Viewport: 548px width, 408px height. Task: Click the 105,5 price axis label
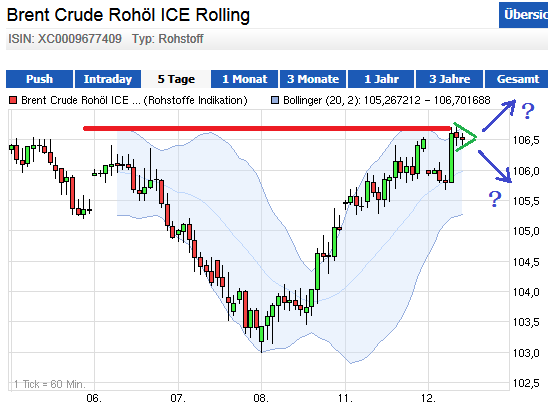coord(526,201)
